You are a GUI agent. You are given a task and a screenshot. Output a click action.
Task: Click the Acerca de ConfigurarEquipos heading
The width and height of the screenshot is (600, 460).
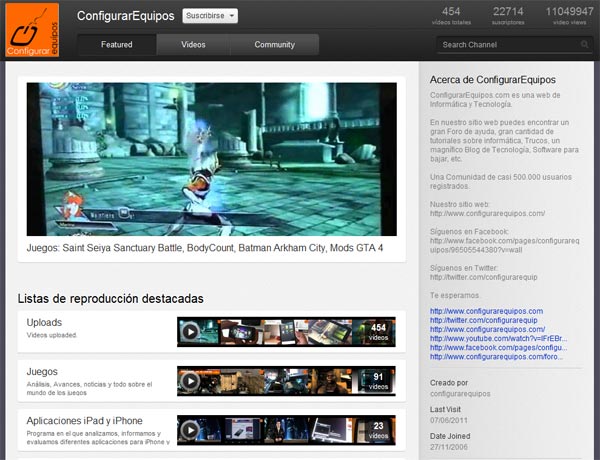(492, 80)
